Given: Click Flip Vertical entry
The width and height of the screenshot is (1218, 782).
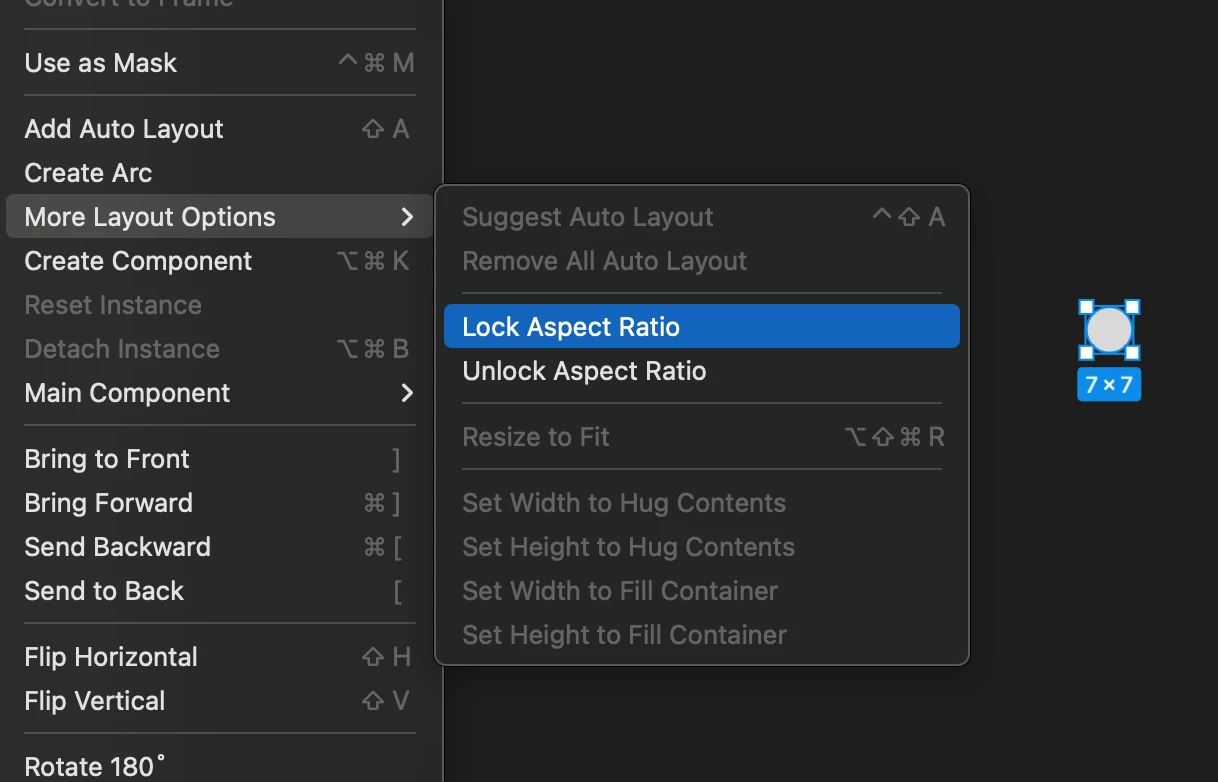Looking at the screenshot, I should [x=95, y=701].
